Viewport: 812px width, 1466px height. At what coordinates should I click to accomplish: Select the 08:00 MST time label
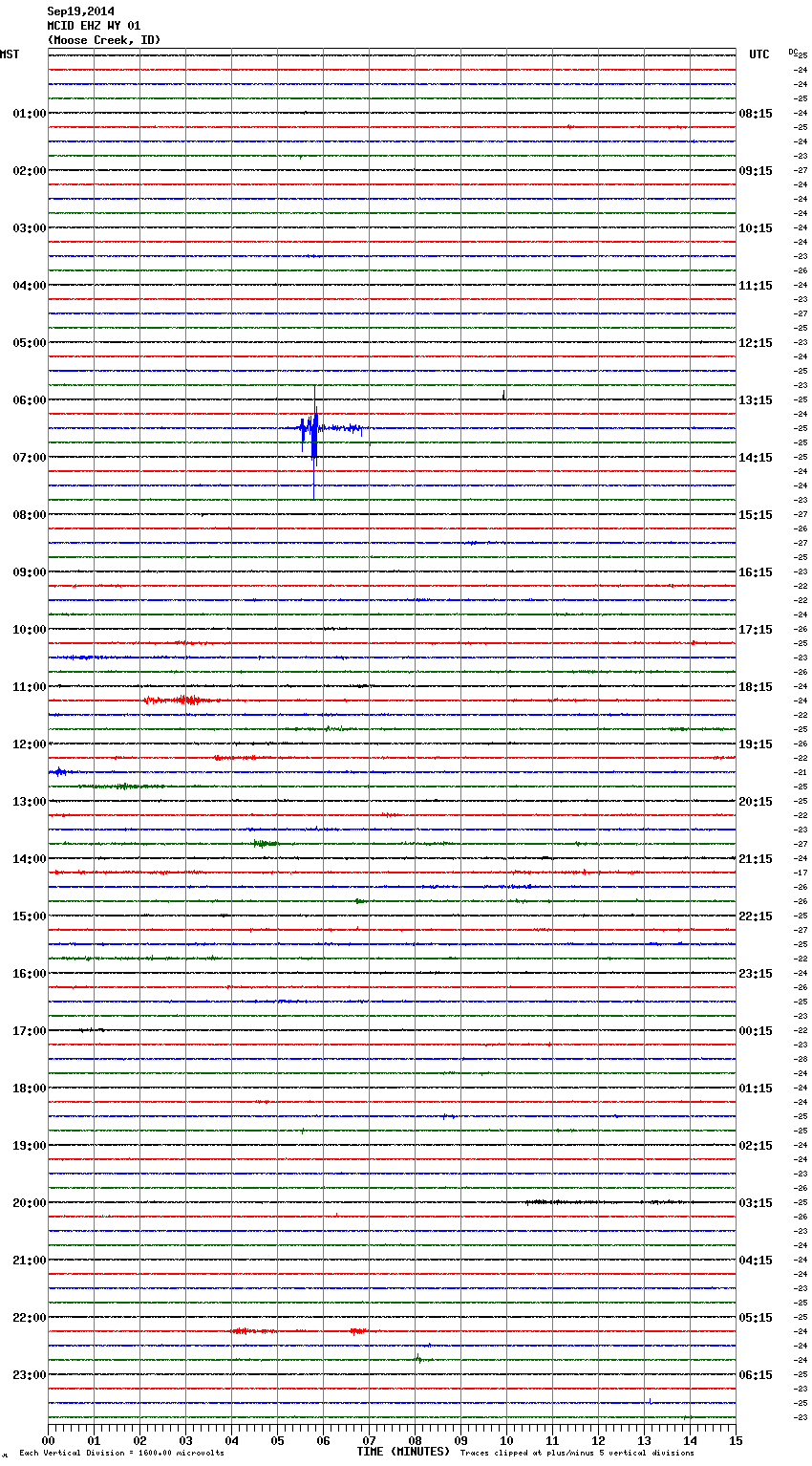pyautogui.click(x=29, y=515)
